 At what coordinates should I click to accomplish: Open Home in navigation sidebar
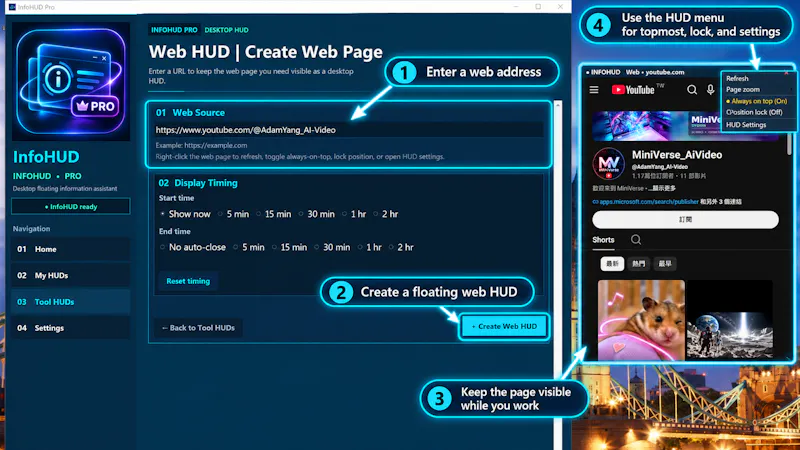(70, 249)
